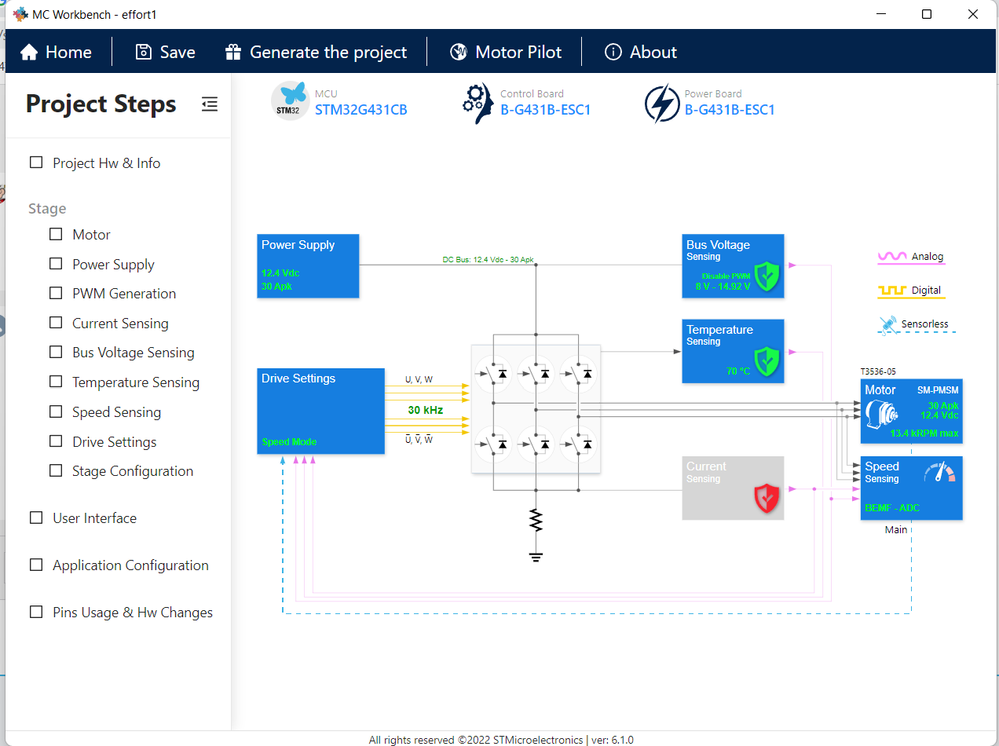Tick the Temperature Sensing checkbox
This screenshot has height=746, width=999.
click(56, 382)
